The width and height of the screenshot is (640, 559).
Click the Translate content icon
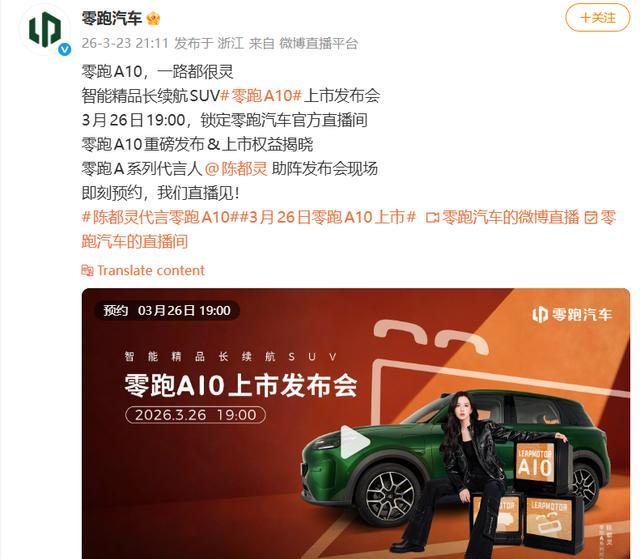coord(87,271)
